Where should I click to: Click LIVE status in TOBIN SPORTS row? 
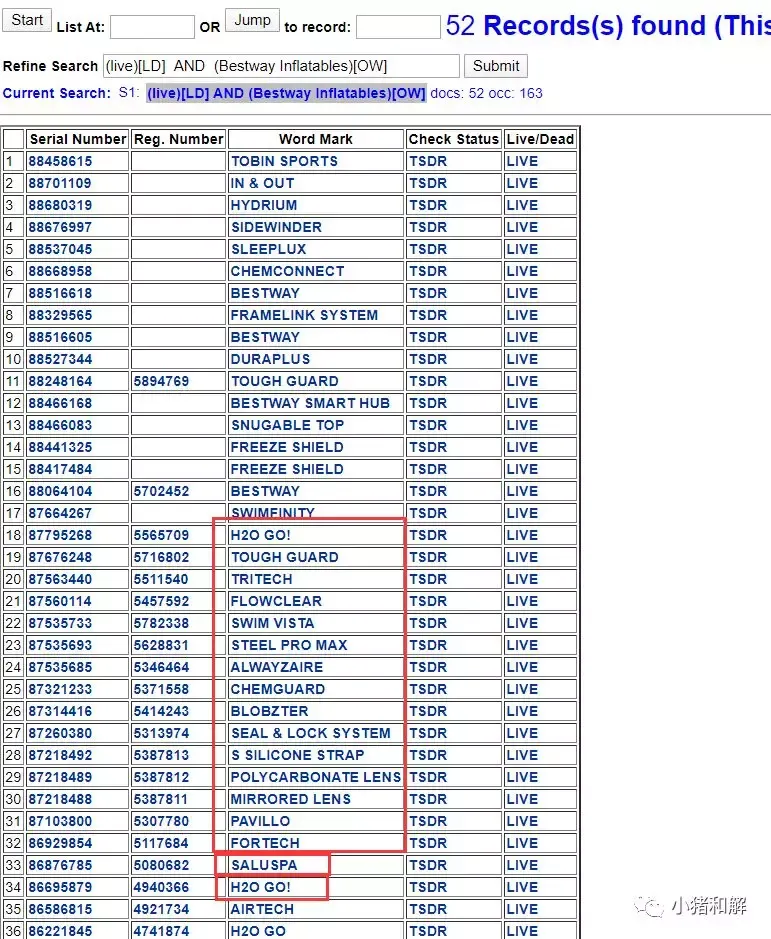coord(522,161)
